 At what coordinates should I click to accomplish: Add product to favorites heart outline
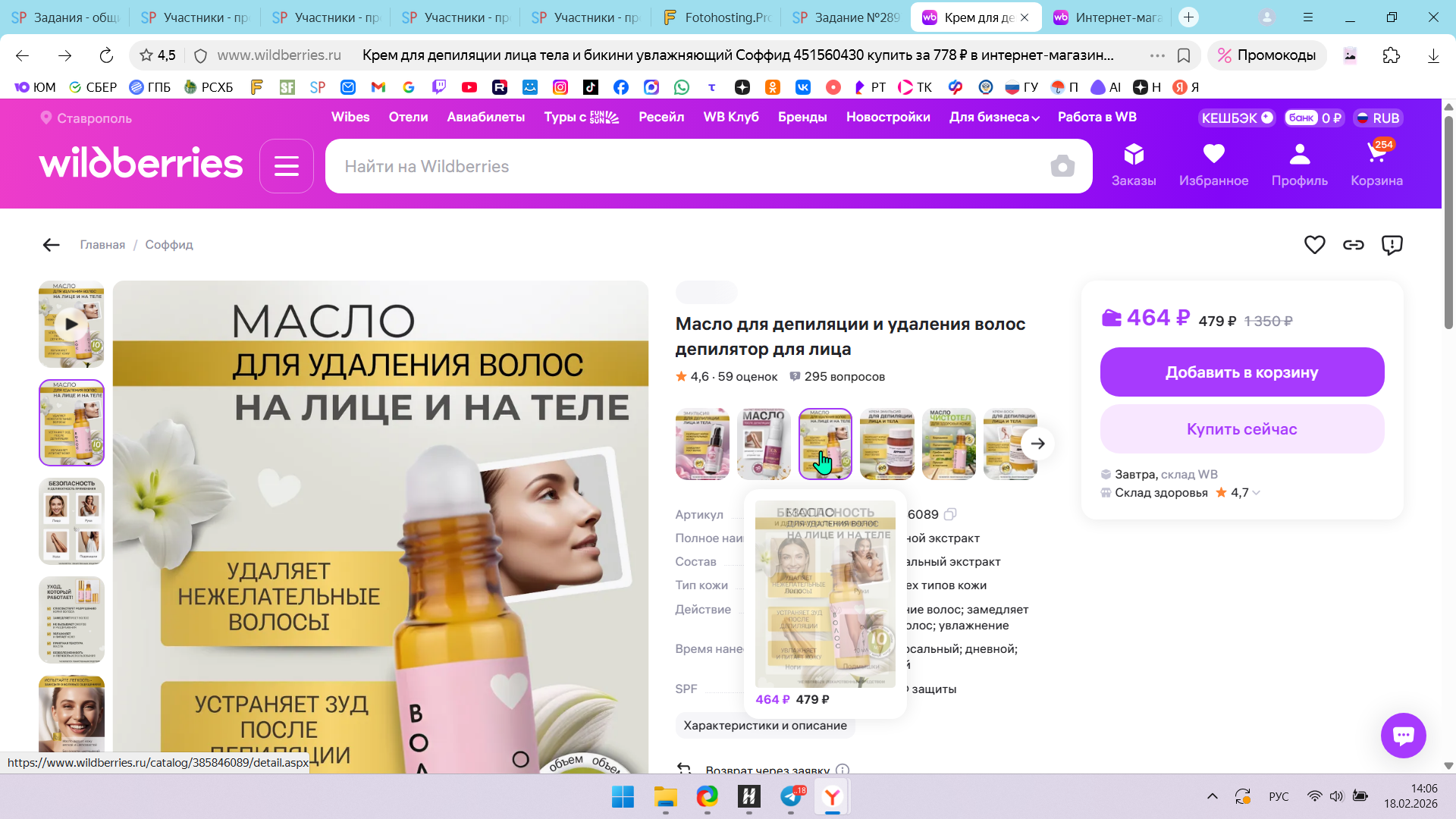click(1314, 245)
